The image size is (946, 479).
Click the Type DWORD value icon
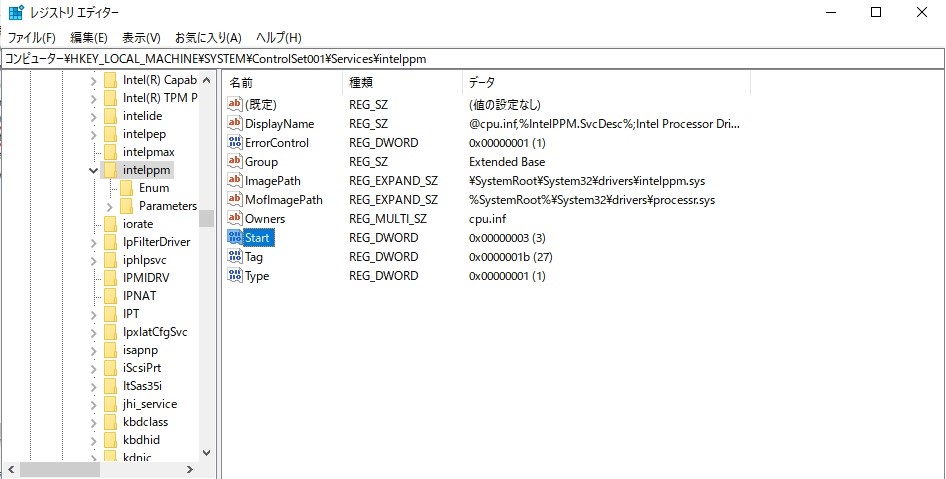[234, 276]
